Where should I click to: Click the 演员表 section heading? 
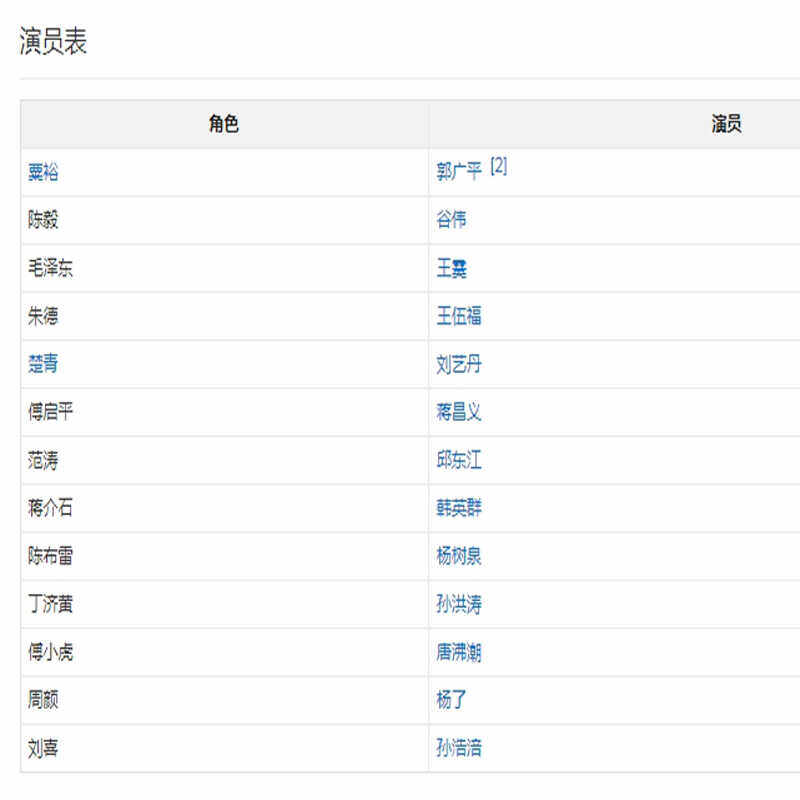coord(53,41)
